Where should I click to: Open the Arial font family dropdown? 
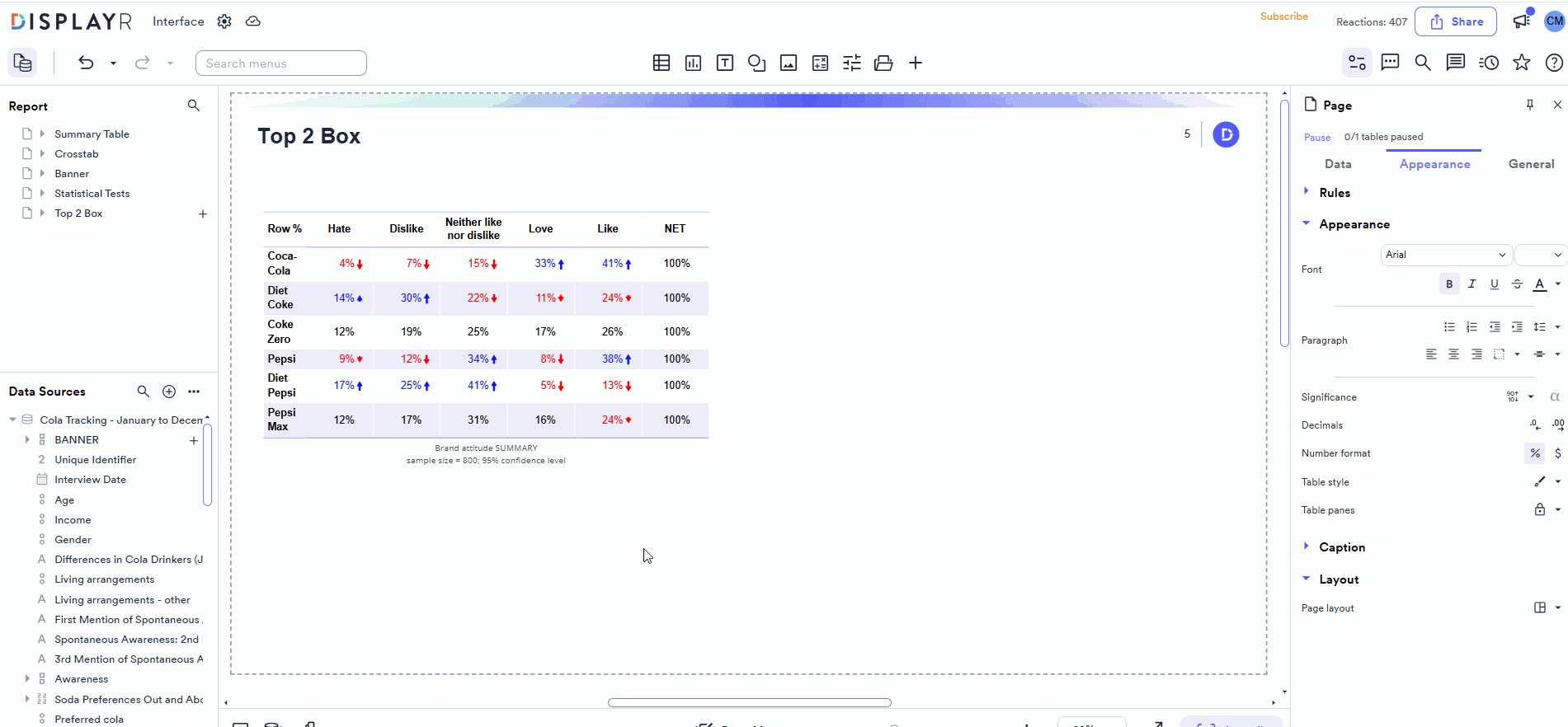[x=1445, y=255]
